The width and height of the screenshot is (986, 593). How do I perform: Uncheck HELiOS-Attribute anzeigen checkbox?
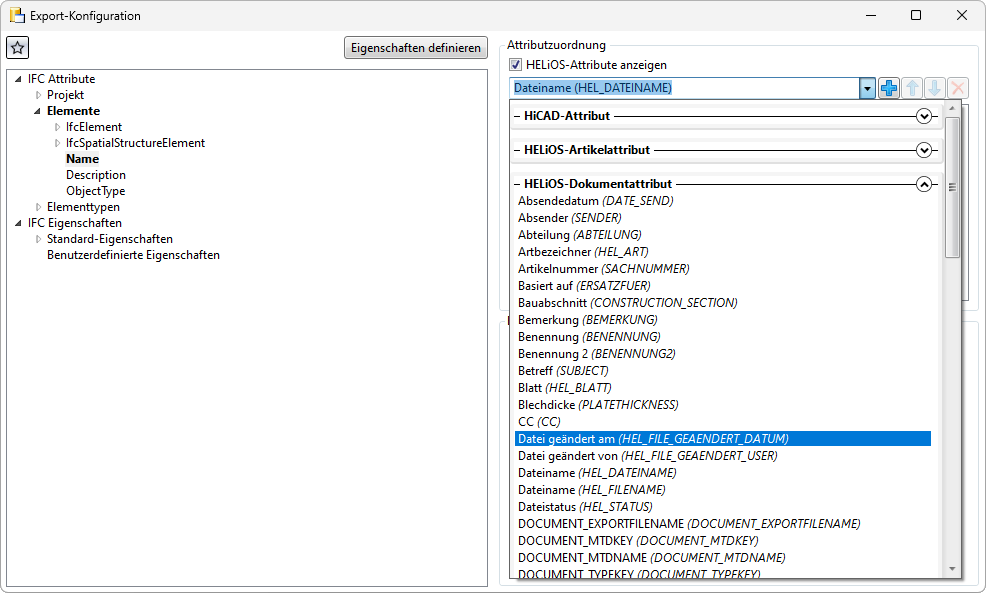pos(516,65)
